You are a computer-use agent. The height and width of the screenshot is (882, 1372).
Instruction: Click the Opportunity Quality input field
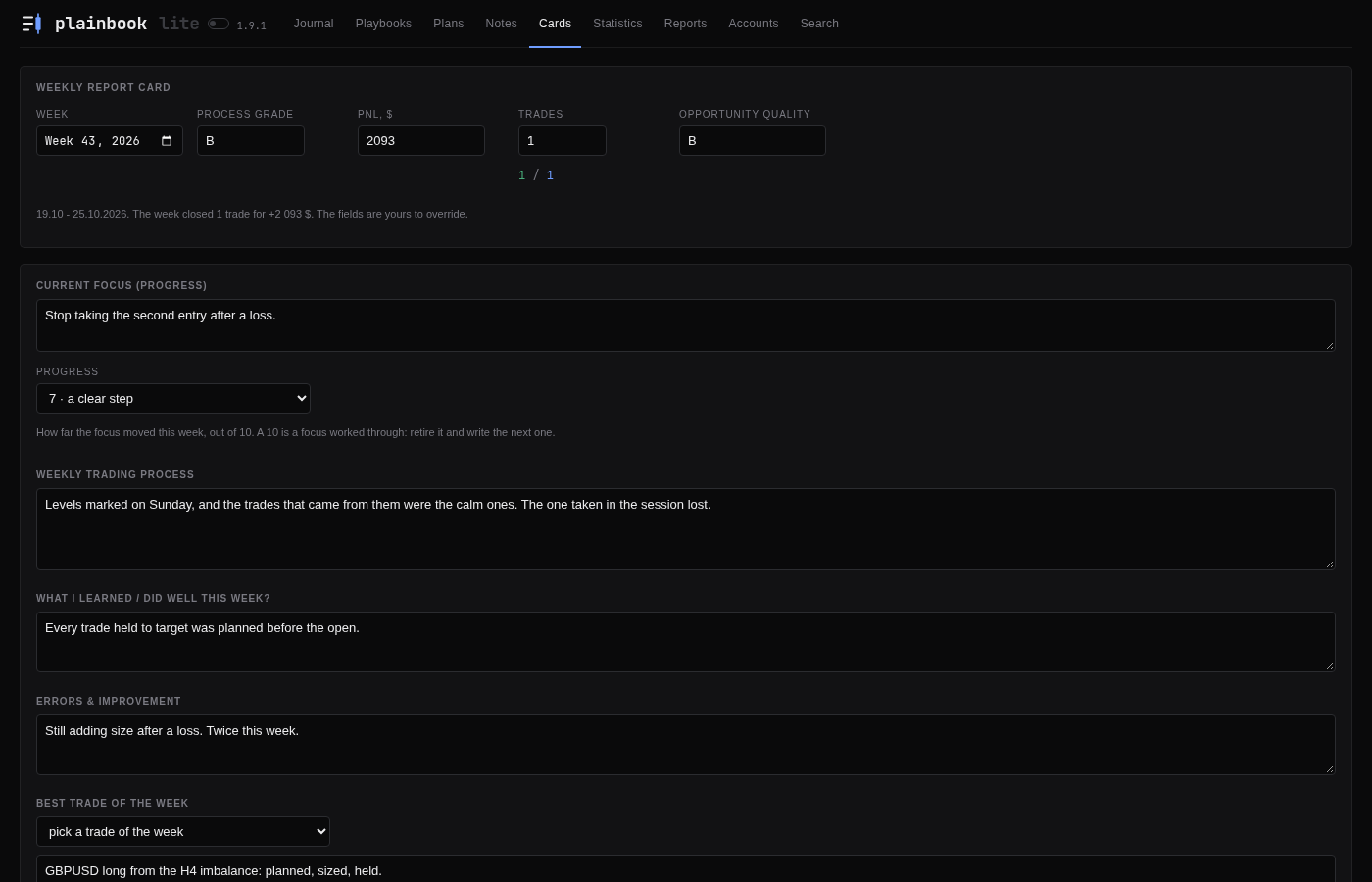(753, 141)
